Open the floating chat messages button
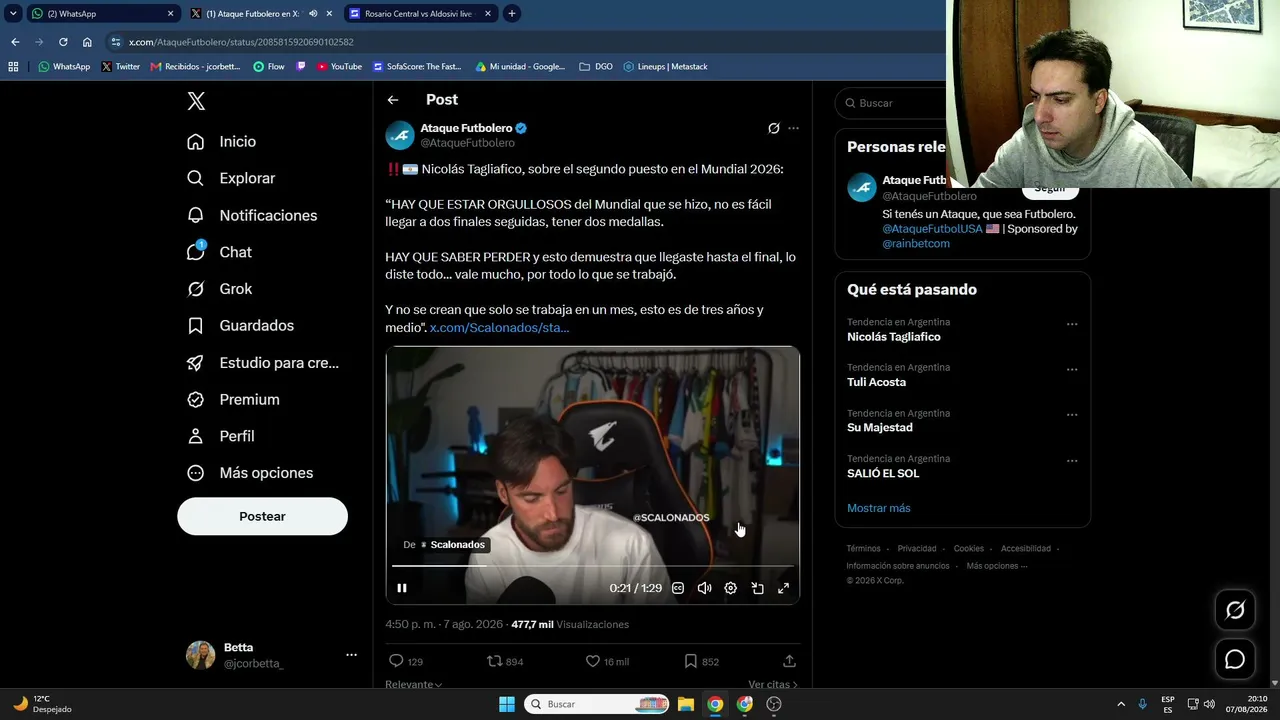 tap(1235, 659)
